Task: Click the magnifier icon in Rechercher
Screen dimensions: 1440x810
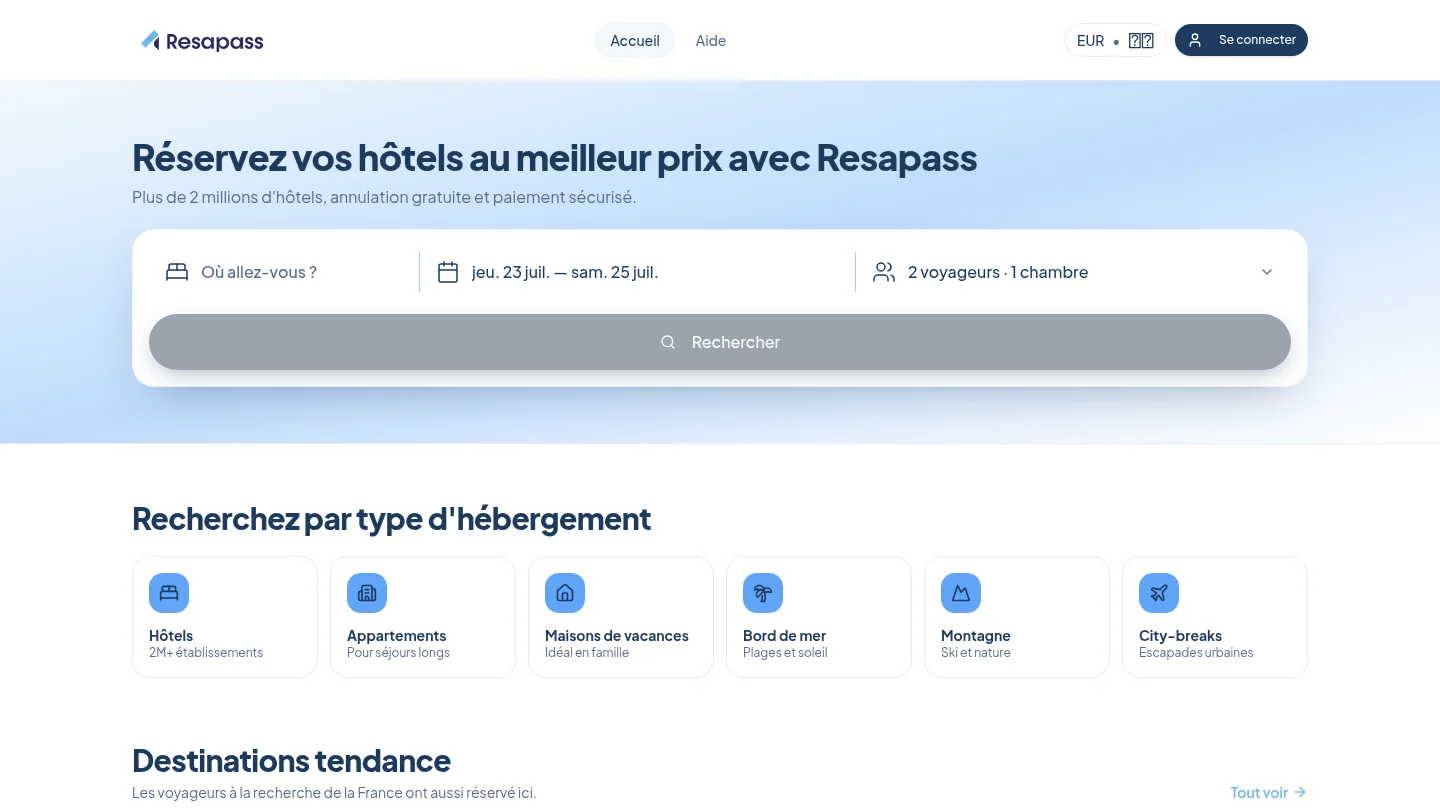Action: pyautogui.click(x=668, y=342)
